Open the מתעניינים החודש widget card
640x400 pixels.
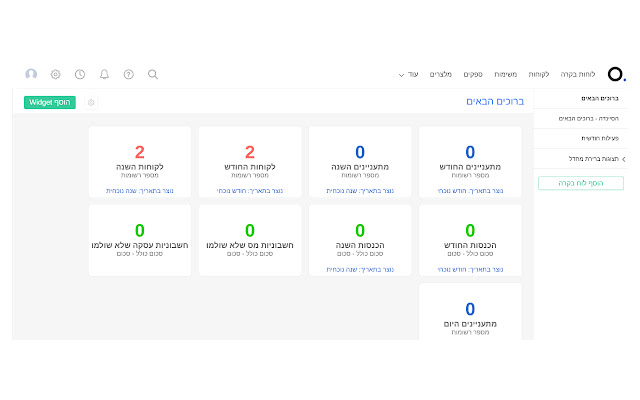pos(470,160)
